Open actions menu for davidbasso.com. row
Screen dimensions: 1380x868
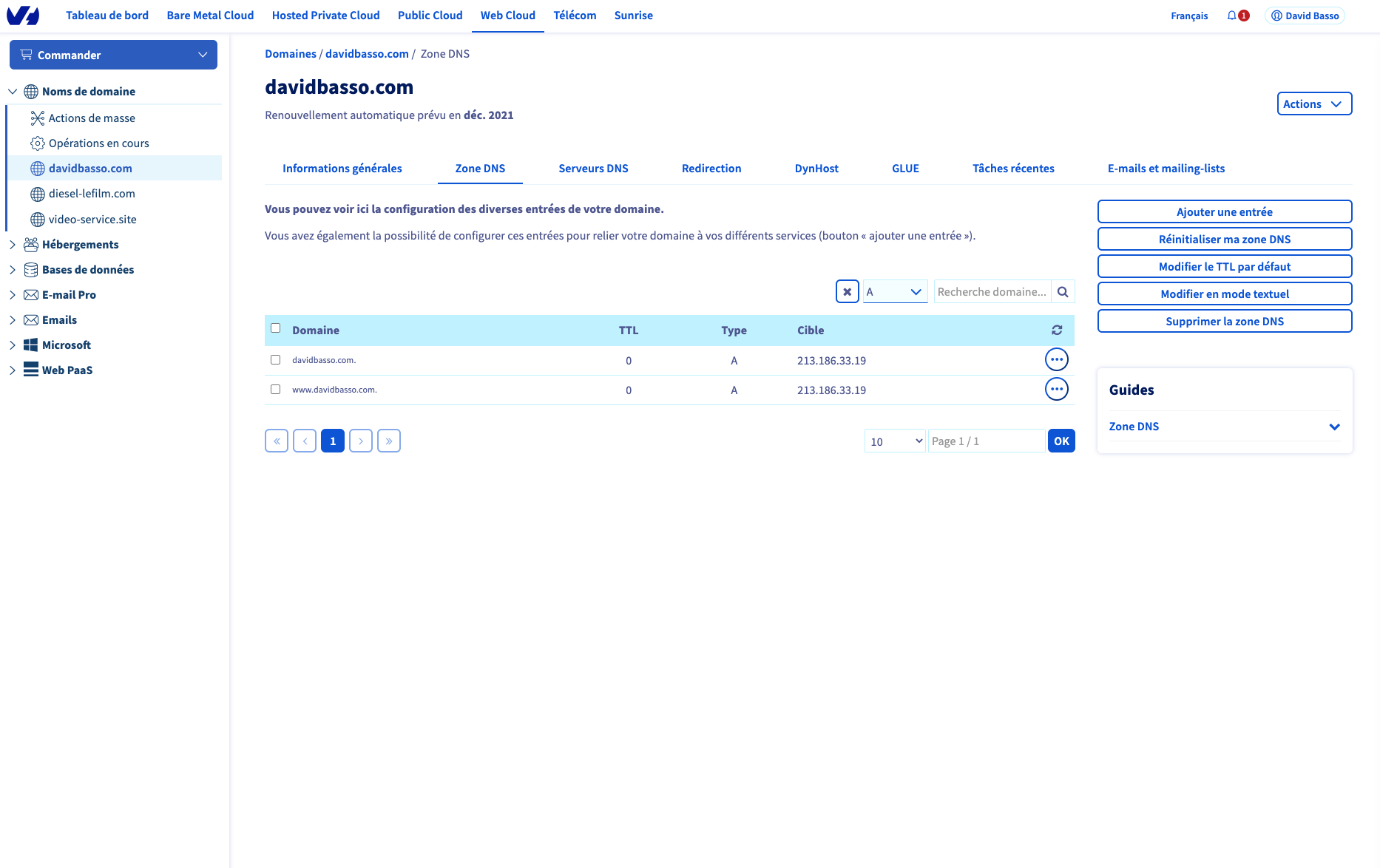(x=1056, y=360)
